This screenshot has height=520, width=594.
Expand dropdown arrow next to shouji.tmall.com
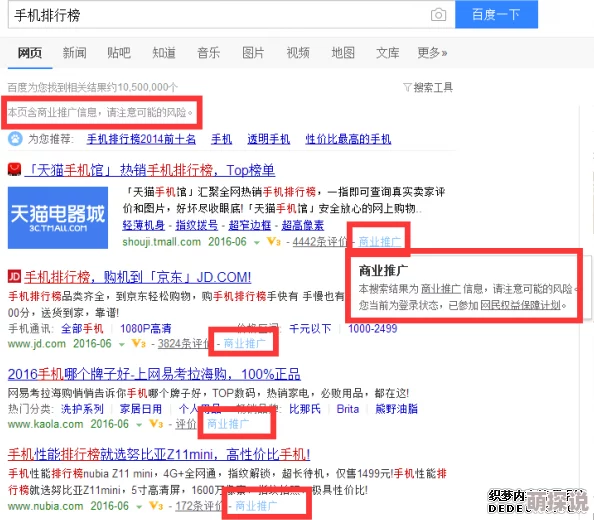[257, 242]
